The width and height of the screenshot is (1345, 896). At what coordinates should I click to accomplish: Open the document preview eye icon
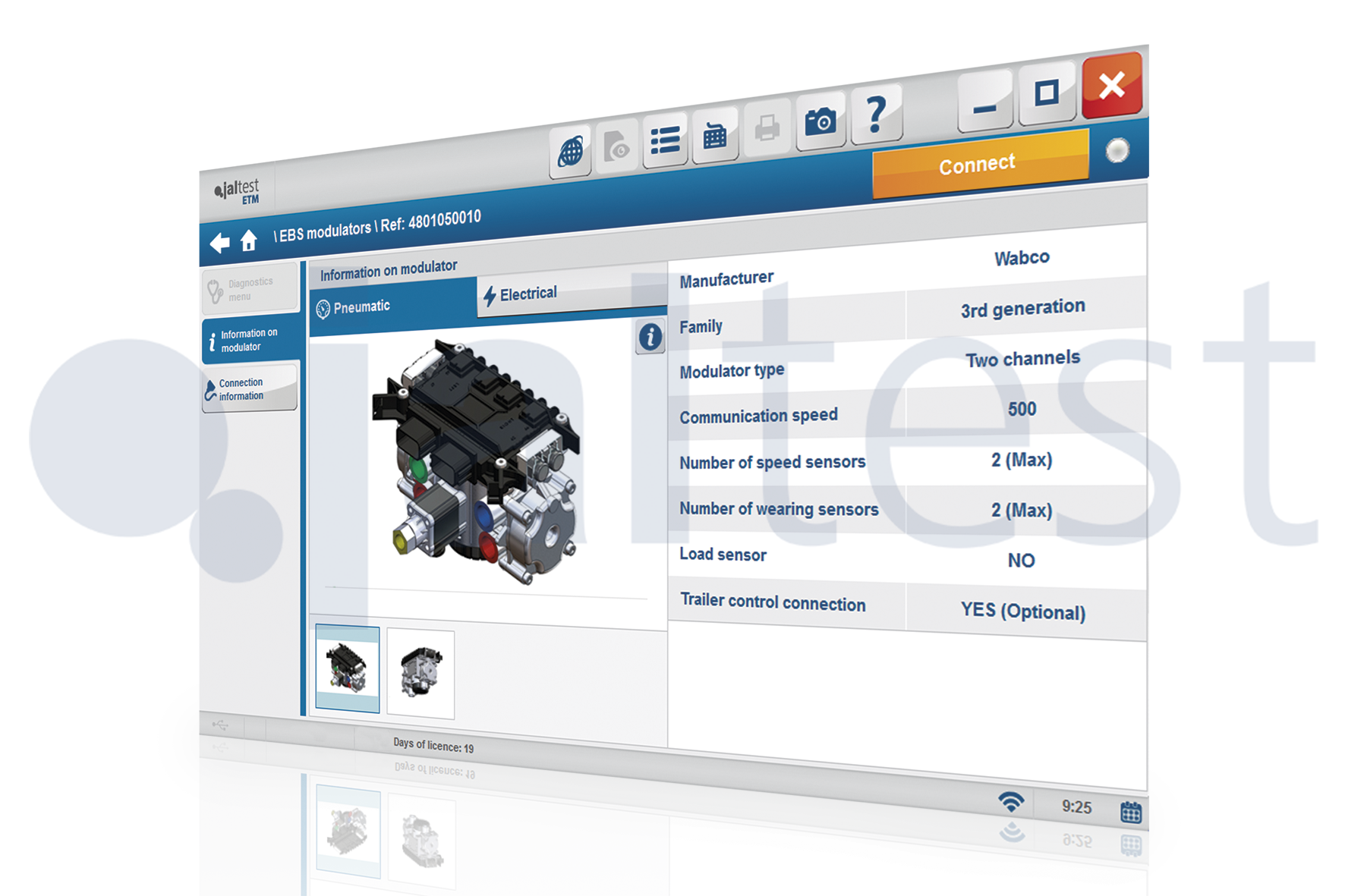click(x=617, y=146)
